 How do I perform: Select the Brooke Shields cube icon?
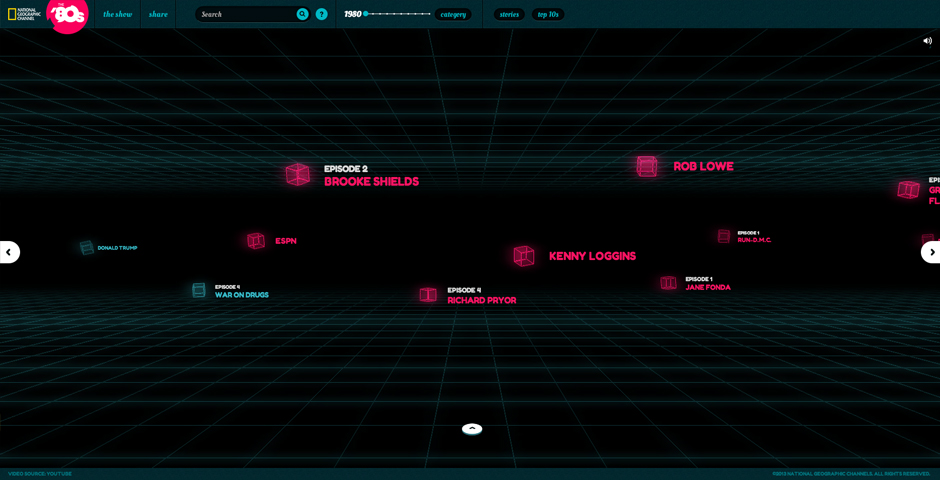(x=297, y=174)
